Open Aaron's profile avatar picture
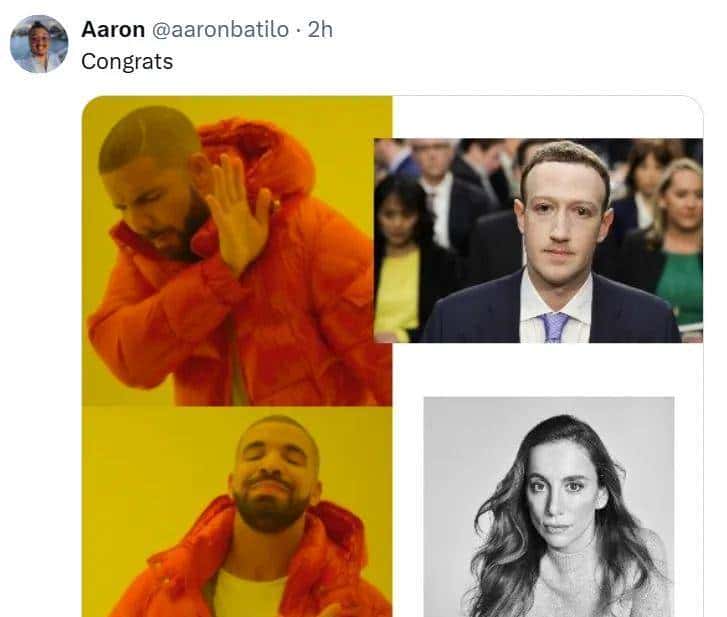Screen dimensions: 727x617 click(39, 45)
